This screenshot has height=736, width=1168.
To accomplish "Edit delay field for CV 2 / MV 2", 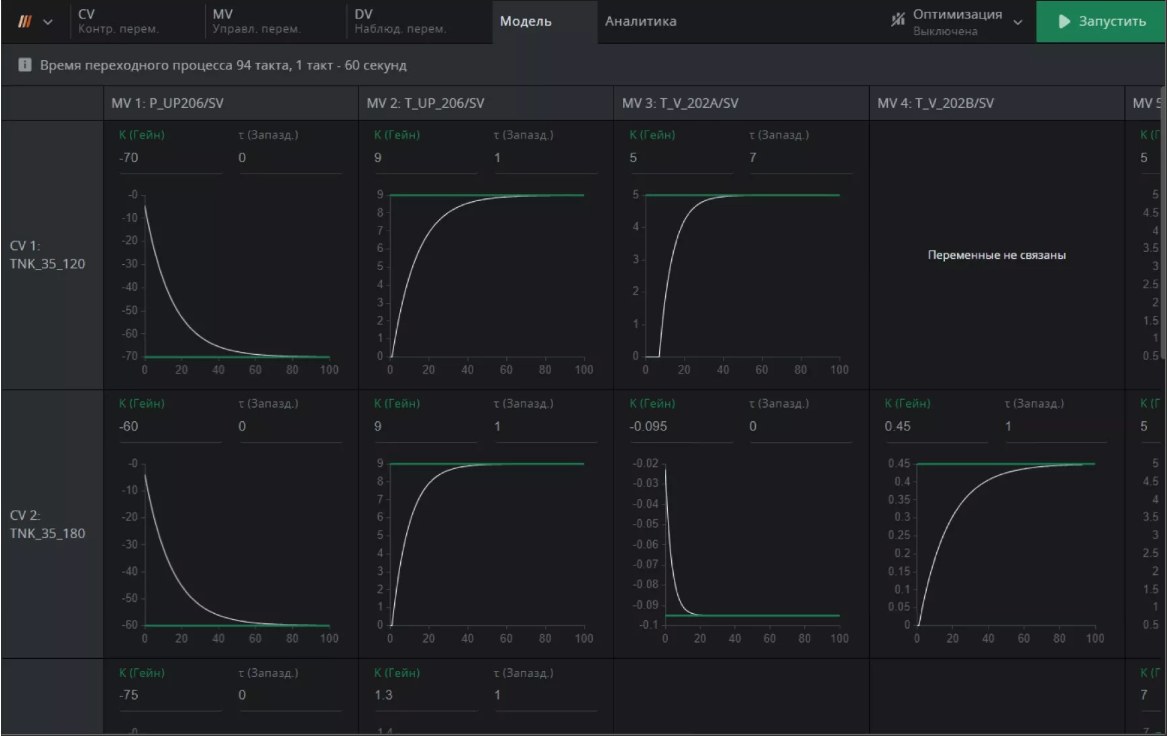I will 545,427.
